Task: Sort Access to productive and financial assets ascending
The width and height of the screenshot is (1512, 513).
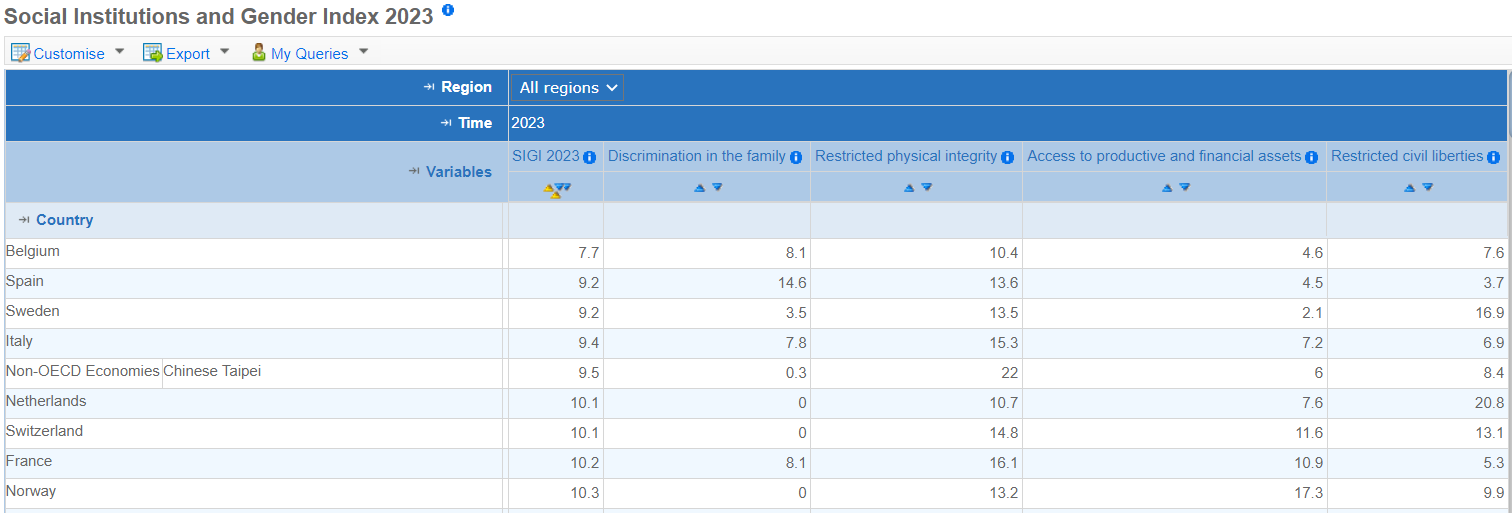Action: 1167,187
